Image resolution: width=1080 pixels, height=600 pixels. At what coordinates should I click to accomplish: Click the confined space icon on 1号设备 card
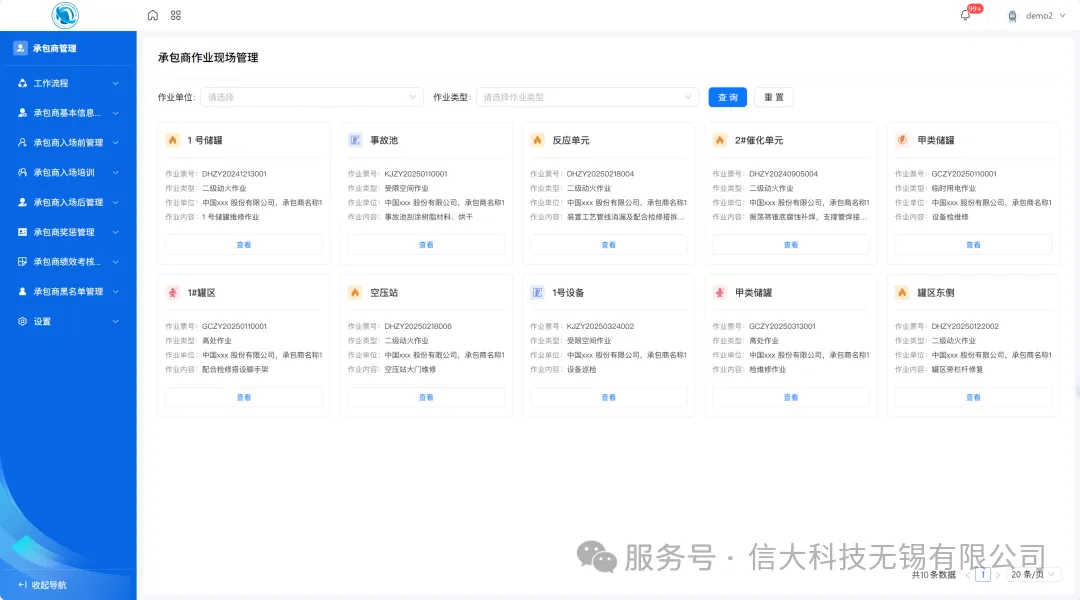point(537,293)
